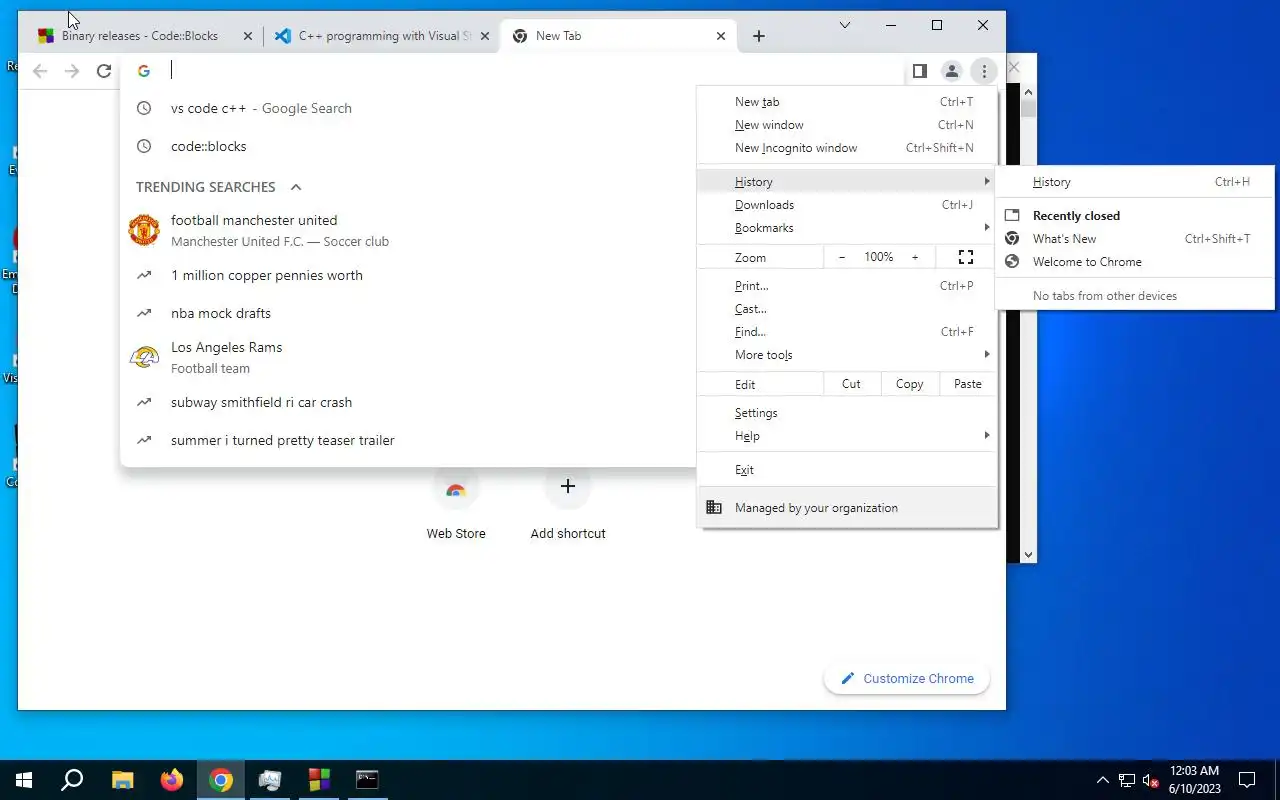Viewport: 1280px width, 800px height.
Task: Reload the page with refresh icon
Action: pyautogui.click(x=104, y=71)
